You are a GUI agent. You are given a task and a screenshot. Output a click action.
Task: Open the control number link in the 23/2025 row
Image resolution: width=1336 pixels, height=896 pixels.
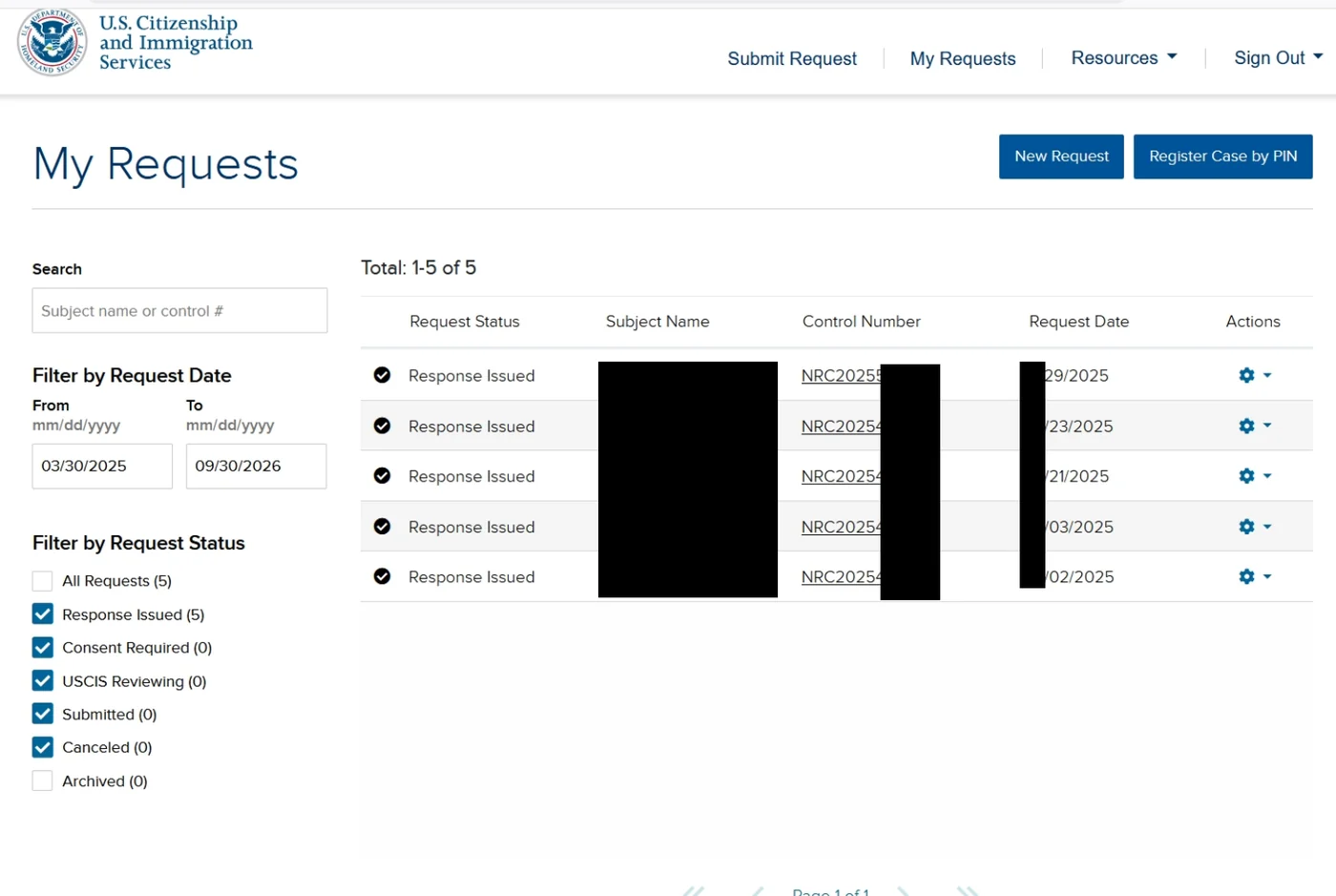click(x=842, y=427)
